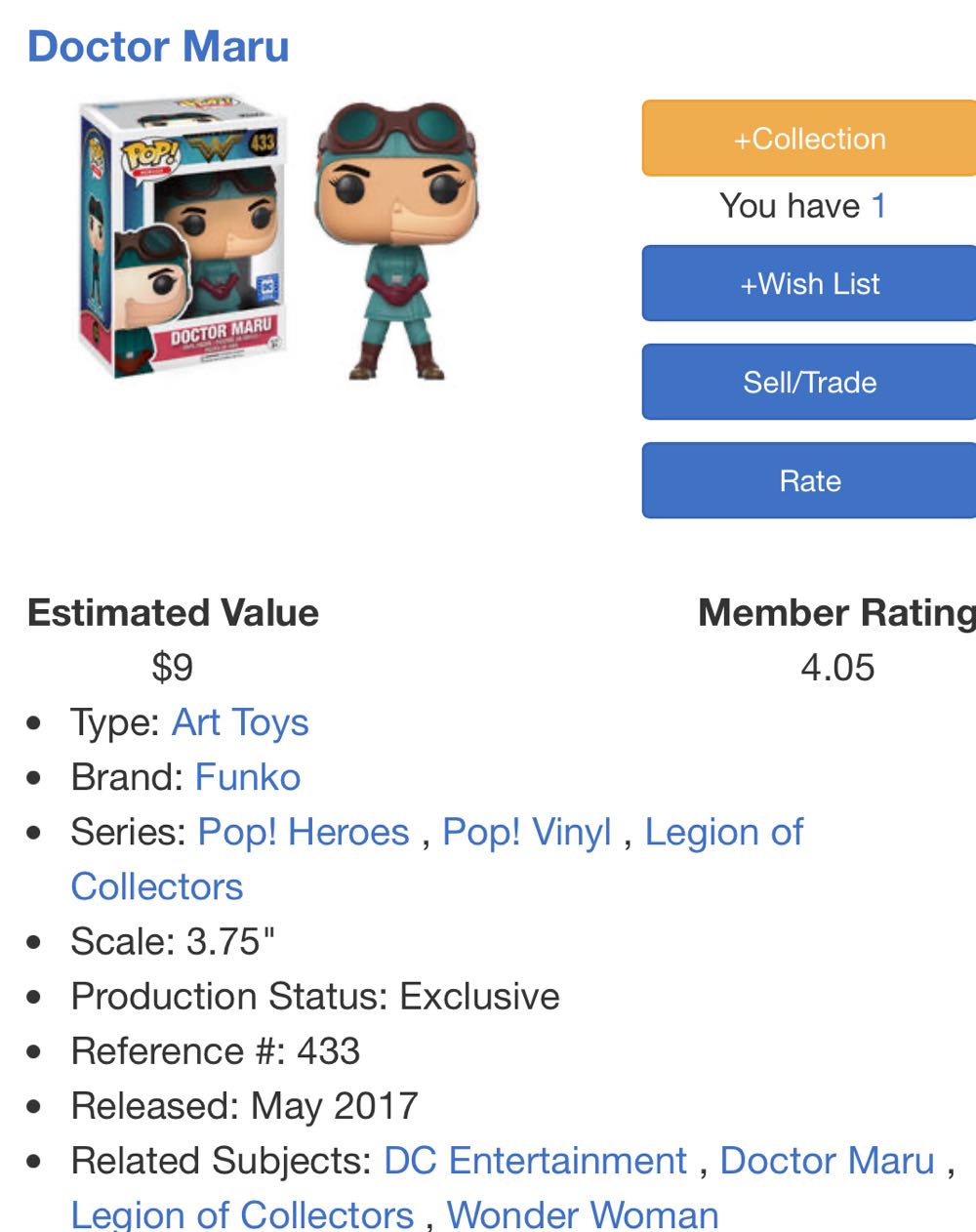976x1232 pixels.
Task: Follow the Art Toys type link
Action: [238, 722]
